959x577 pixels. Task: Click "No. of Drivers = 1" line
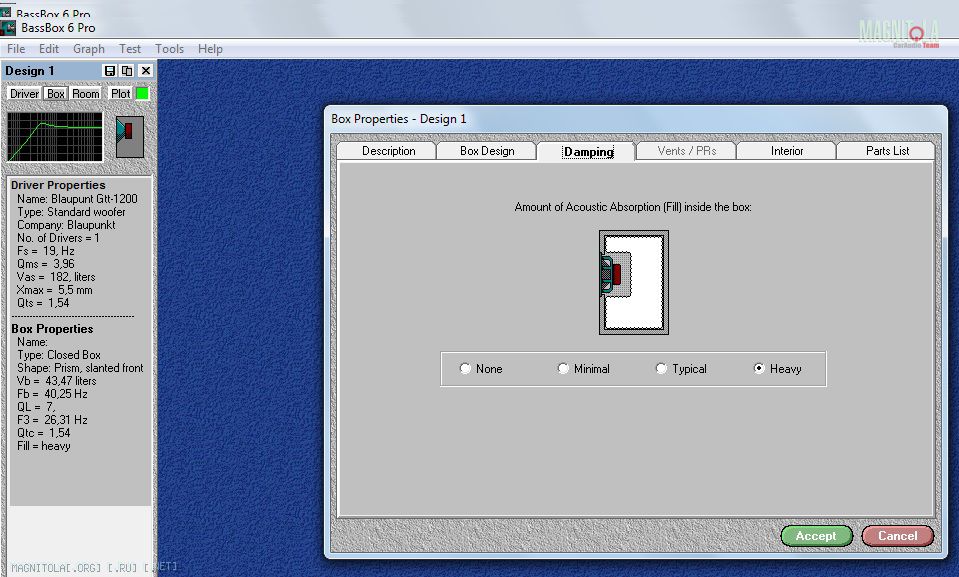[58, 238]
